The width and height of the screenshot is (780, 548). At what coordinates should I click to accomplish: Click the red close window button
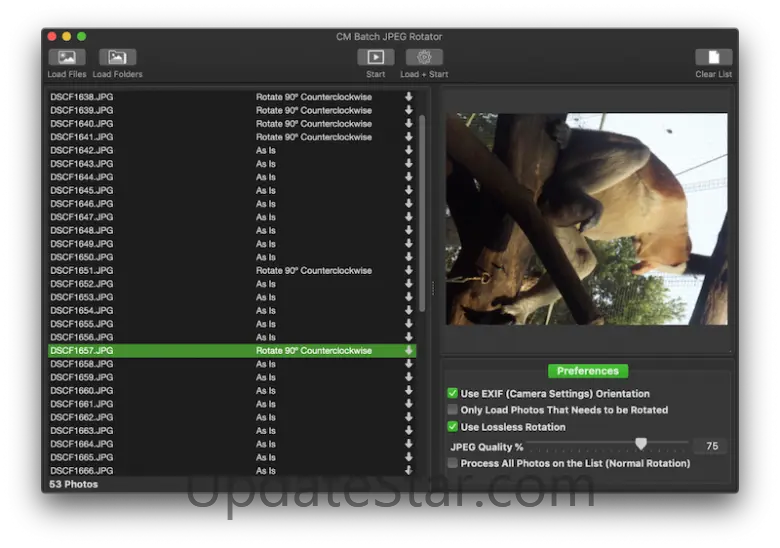click(52, 36)
